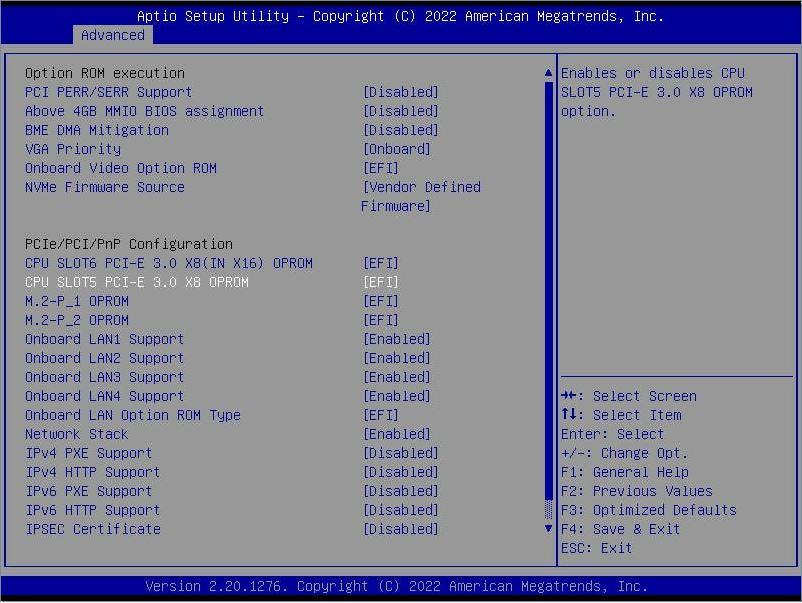The width and height of the screenshot is (802, 603).
Task: Click scroll up arrow of settings list
Action: [548, 73]
